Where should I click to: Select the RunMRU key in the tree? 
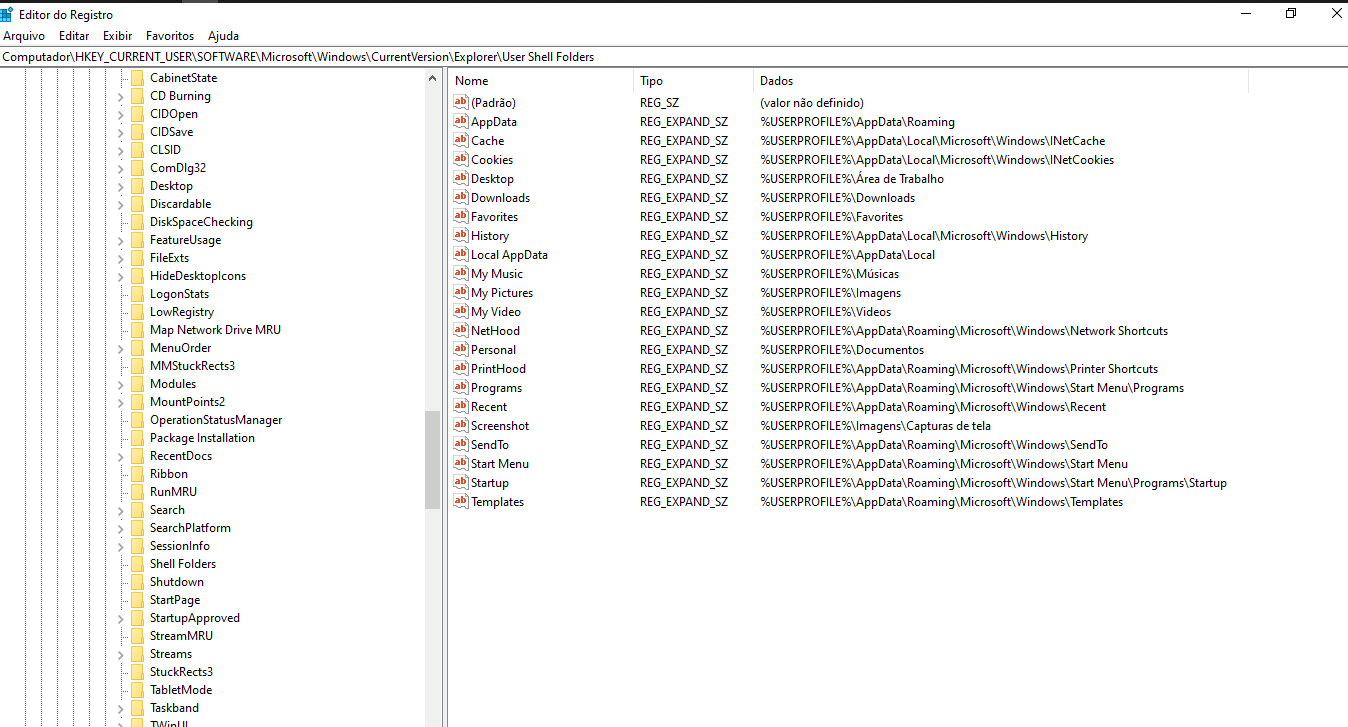point(173,492)
